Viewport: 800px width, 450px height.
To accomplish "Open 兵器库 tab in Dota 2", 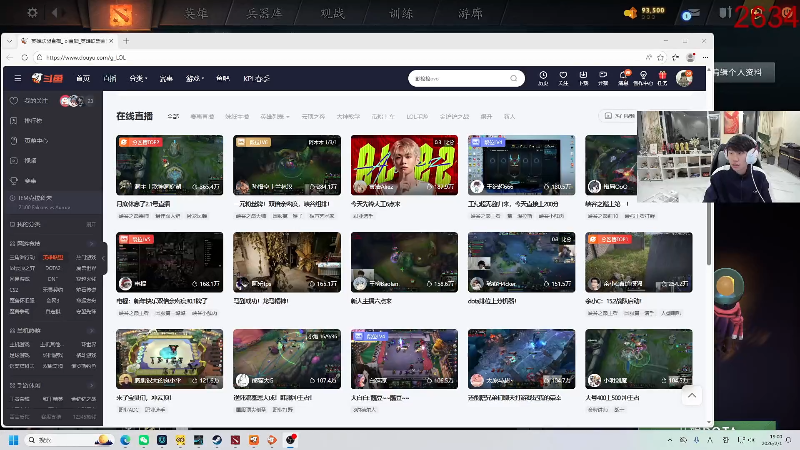I will [264, 13].
